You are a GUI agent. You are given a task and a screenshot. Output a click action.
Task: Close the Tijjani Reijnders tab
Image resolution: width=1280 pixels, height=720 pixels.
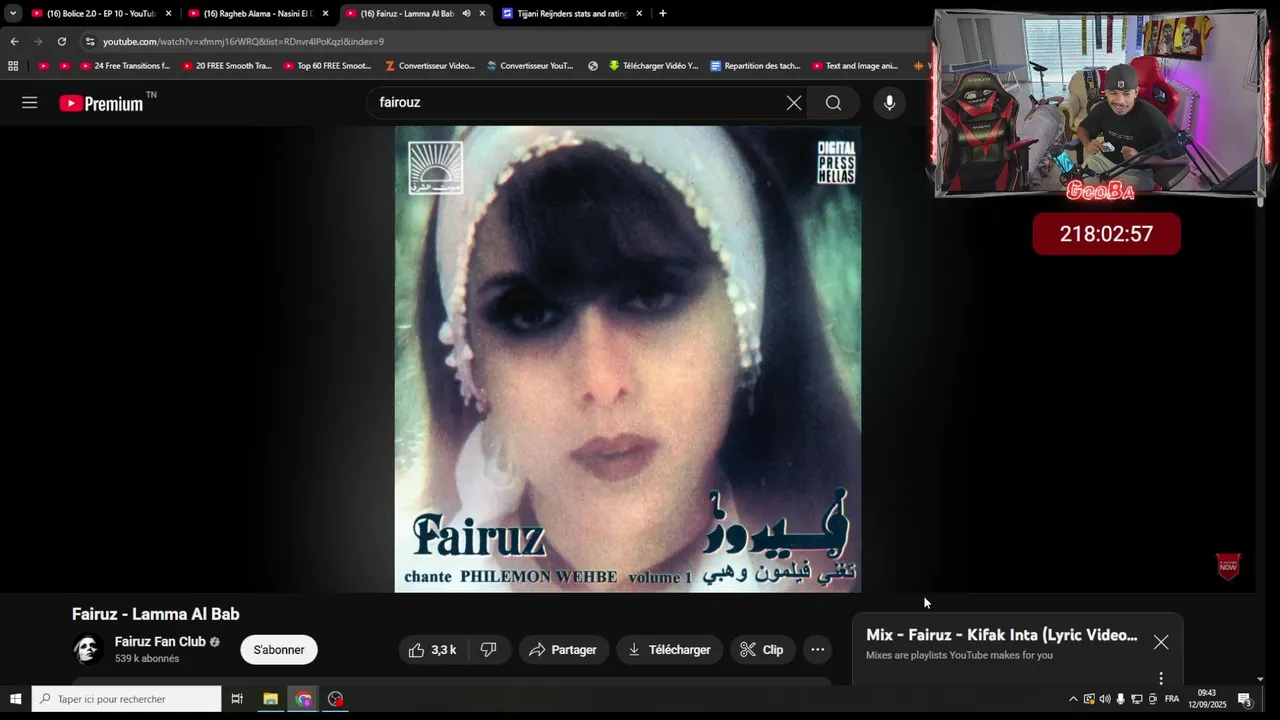[639, 13]
